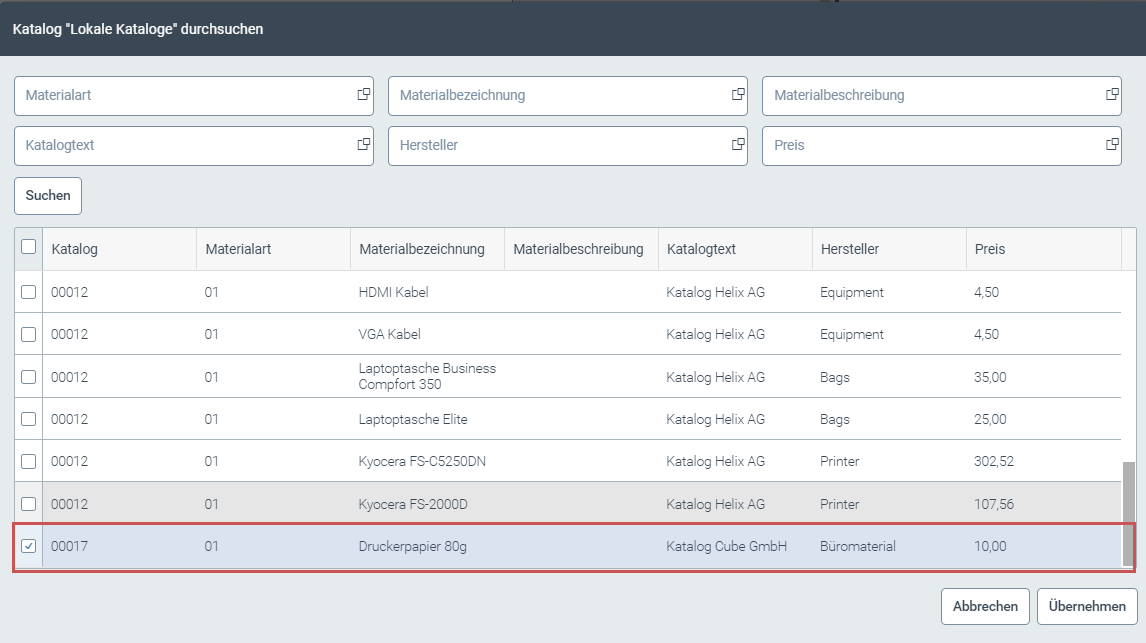The height and width of the screenshot is (643, 1146).
Task: Confirm selection with Übernehmen button
Action: coord(1087,606)
